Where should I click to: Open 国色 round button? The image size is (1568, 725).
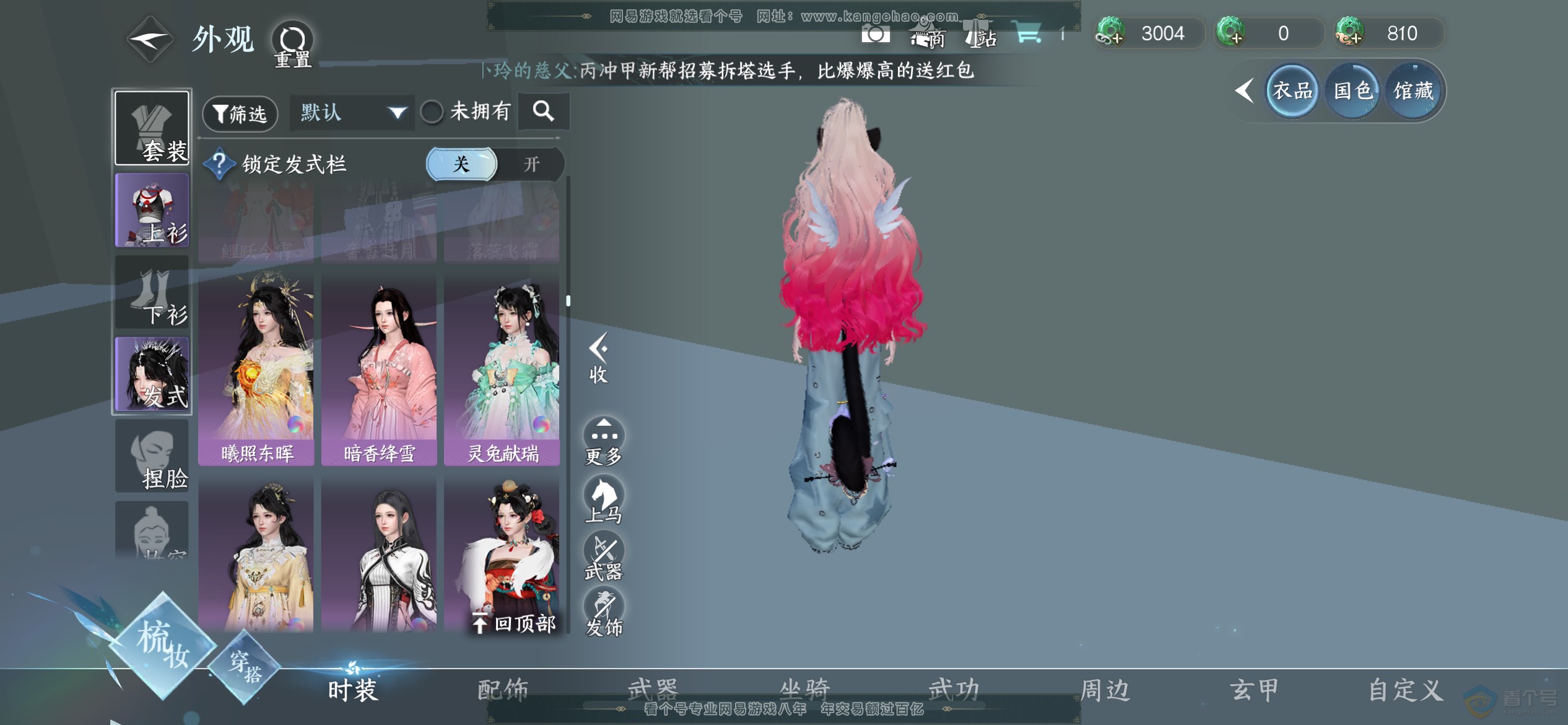(1353, 91)
